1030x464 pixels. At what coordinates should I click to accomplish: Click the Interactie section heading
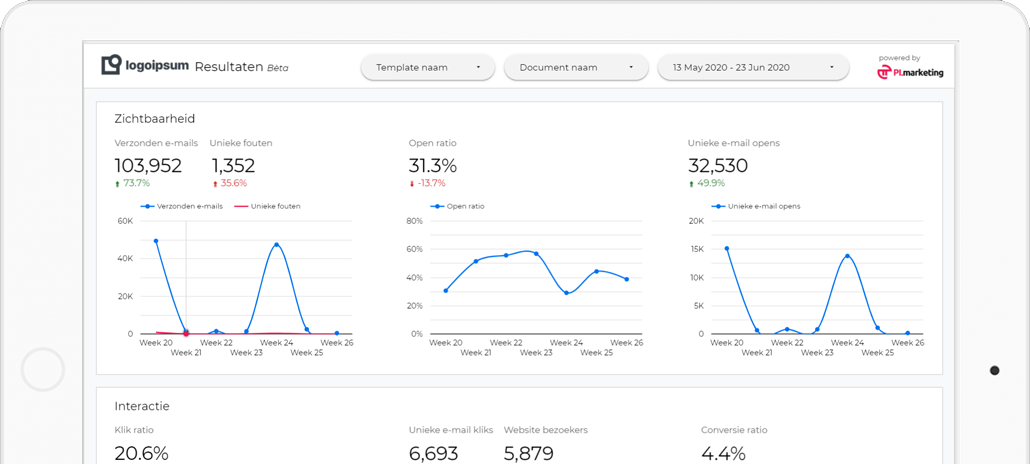click(142, 406)
